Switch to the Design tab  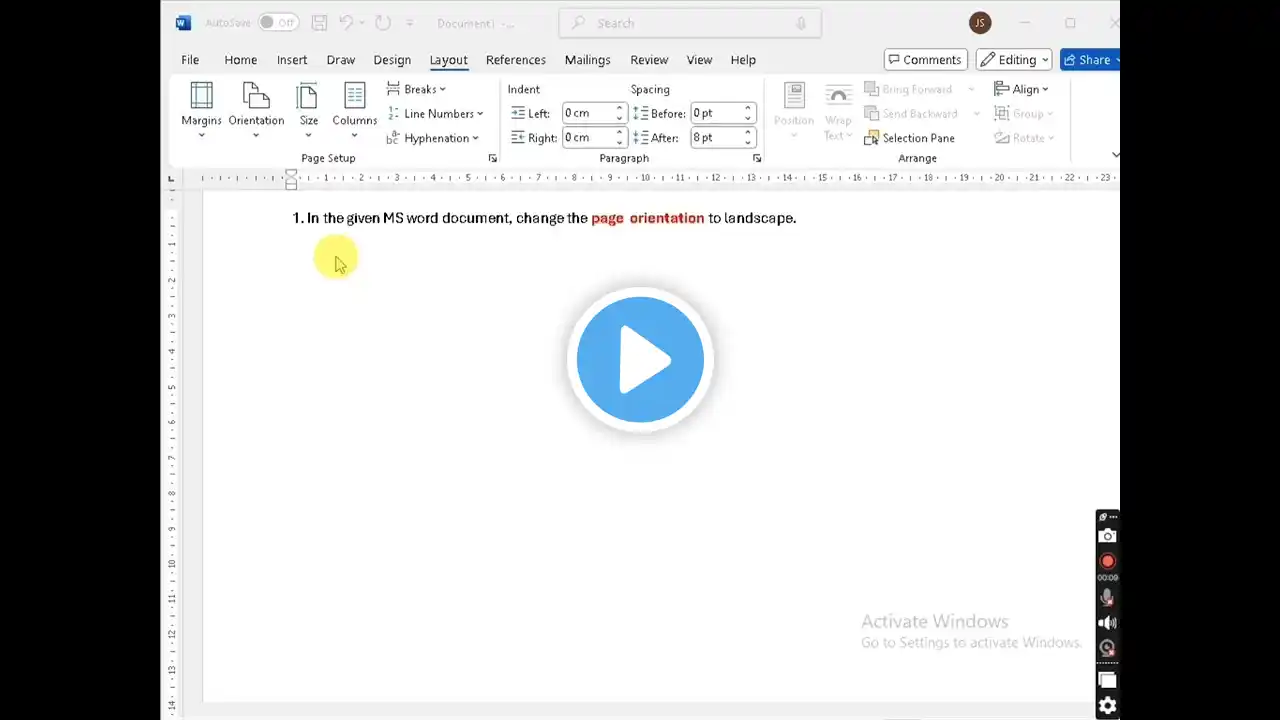392,60
